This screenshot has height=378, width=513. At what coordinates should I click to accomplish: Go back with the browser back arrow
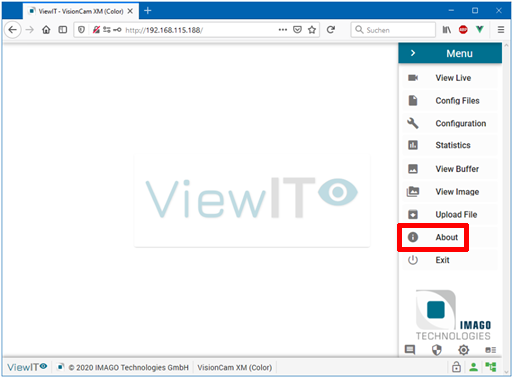[13, 30]
